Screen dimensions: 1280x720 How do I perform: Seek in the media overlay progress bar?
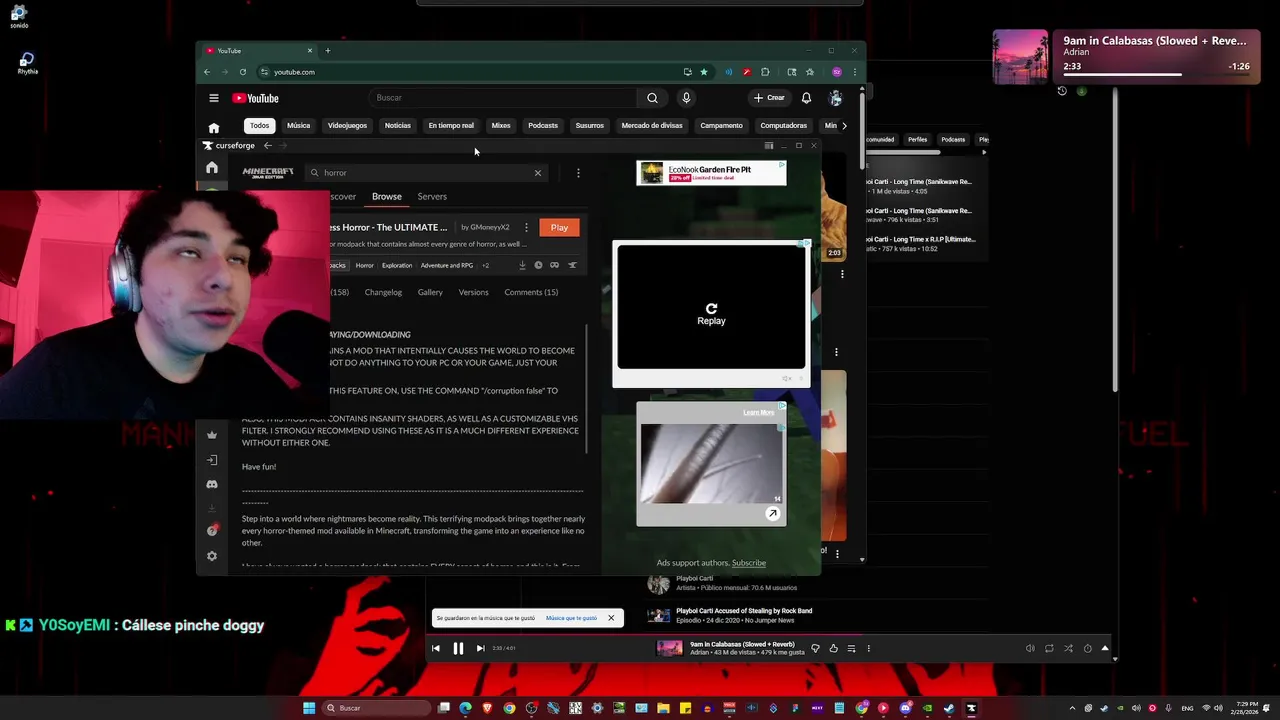click(1157, 75)
